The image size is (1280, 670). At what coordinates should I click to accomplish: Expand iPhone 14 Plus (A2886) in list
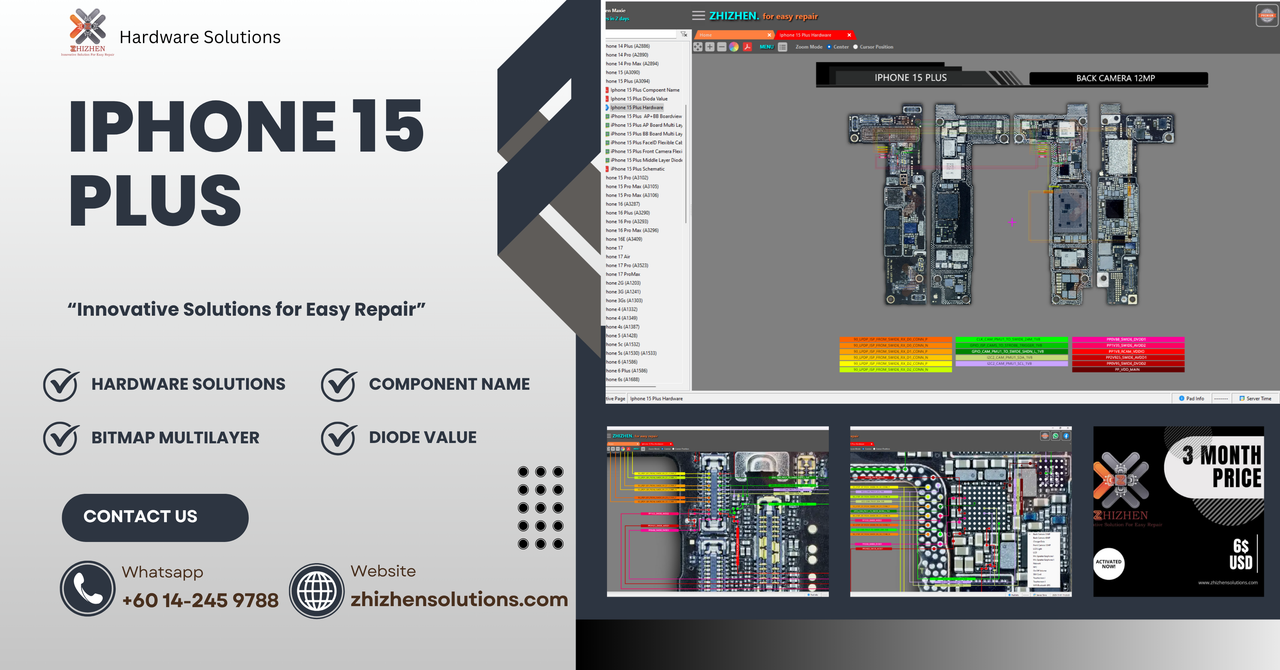(x=628, y=46)
